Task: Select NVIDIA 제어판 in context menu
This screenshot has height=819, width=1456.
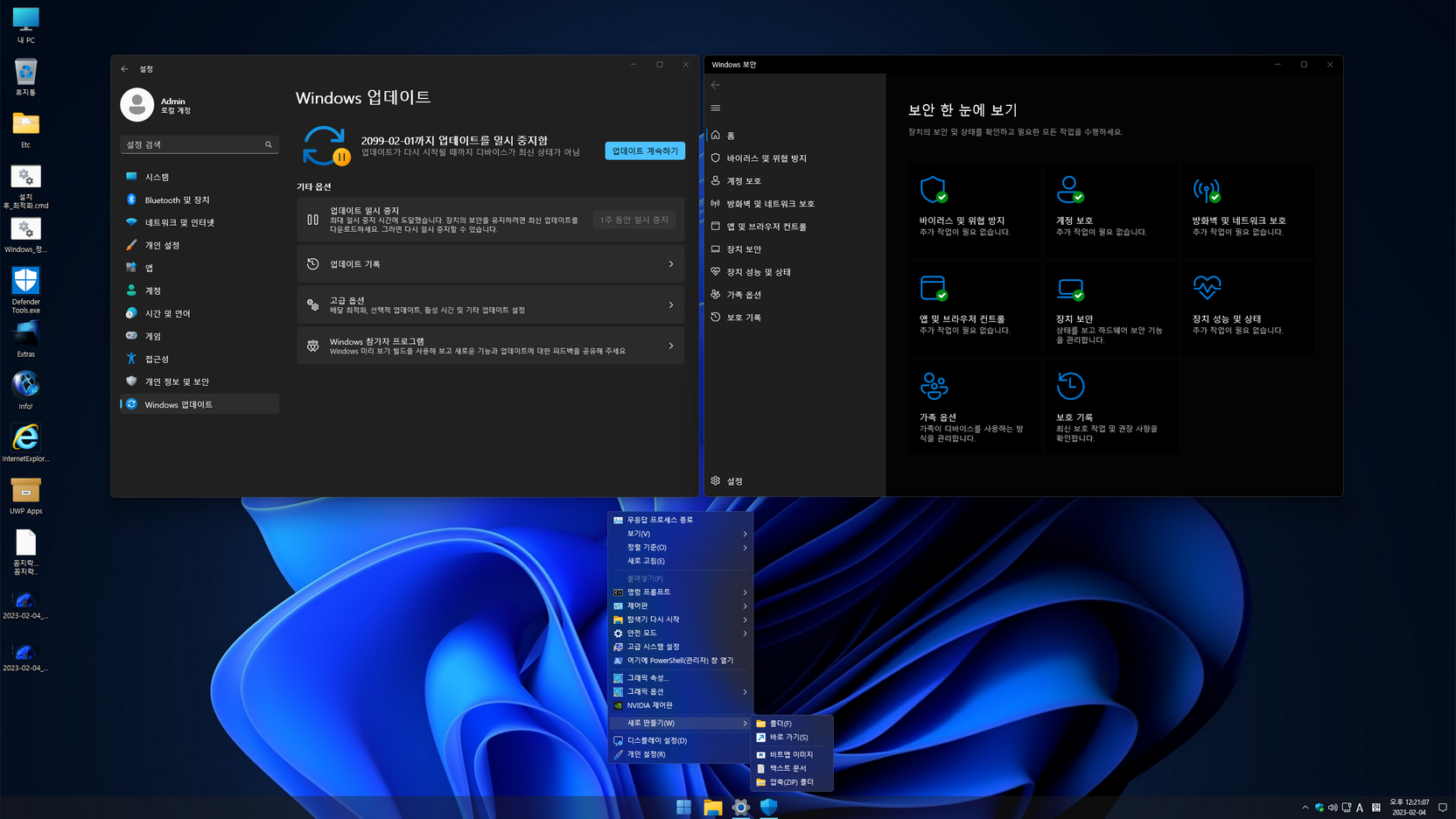Action: (680, 705)
